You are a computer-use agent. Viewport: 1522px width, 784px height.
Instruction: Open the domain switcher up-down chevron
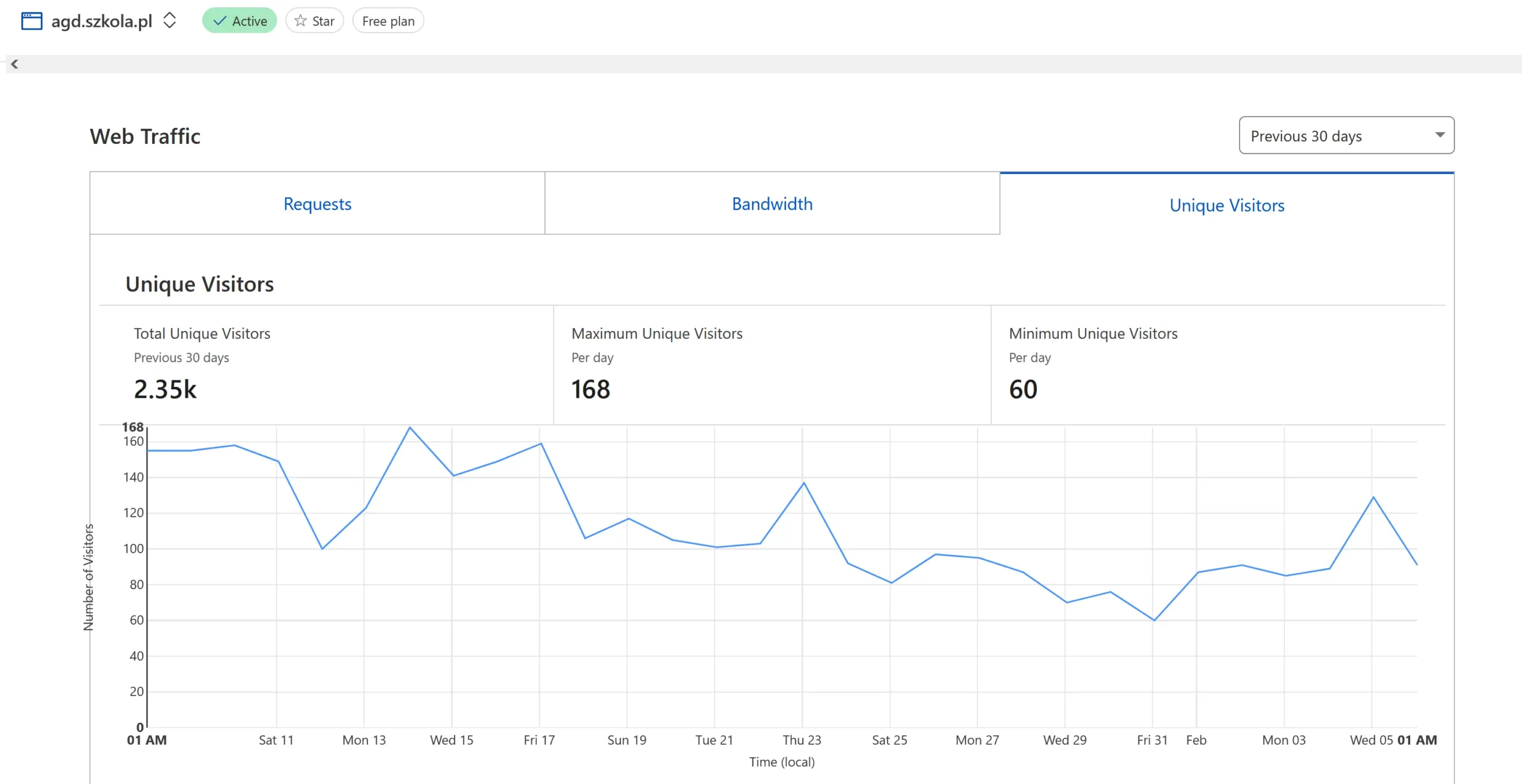coord(169,20)
